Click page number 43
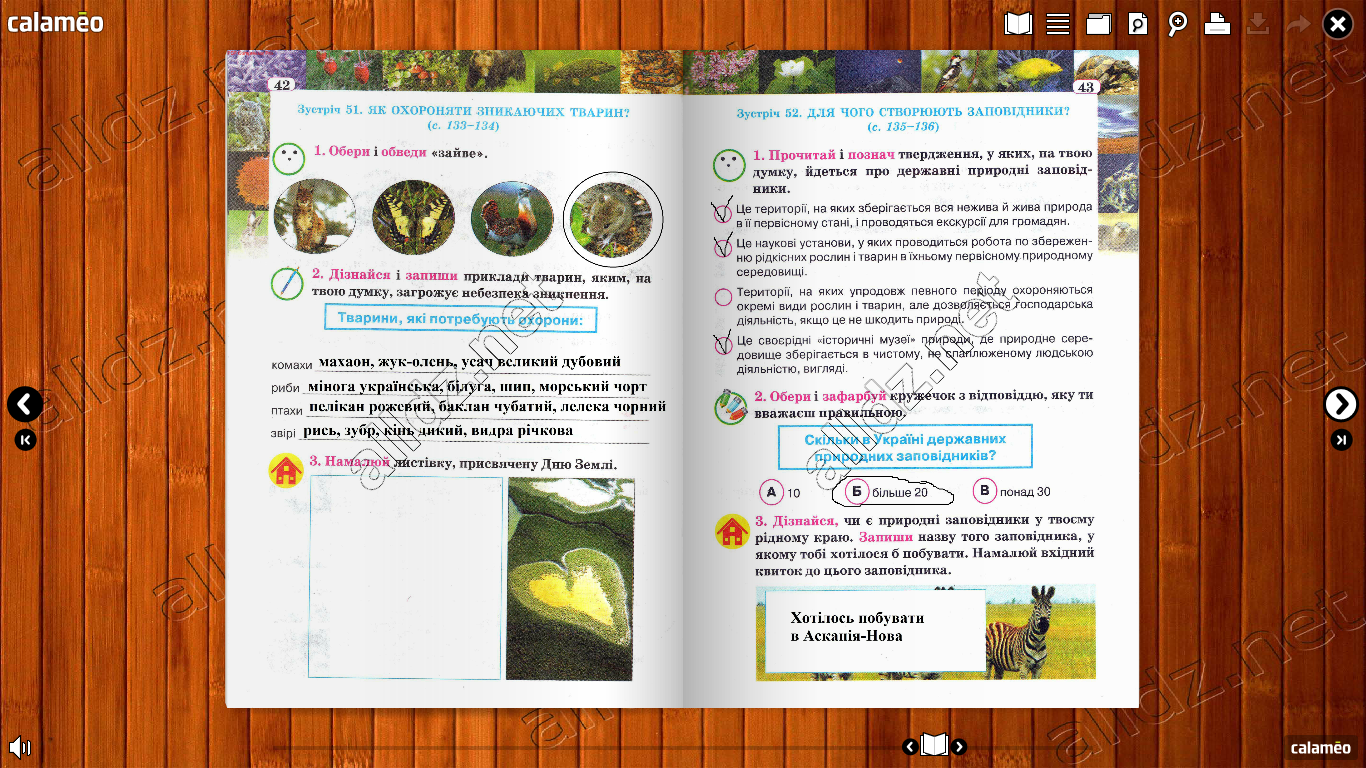The width and height of the screenshot is (1366, 768). (x=1086, y=88)
